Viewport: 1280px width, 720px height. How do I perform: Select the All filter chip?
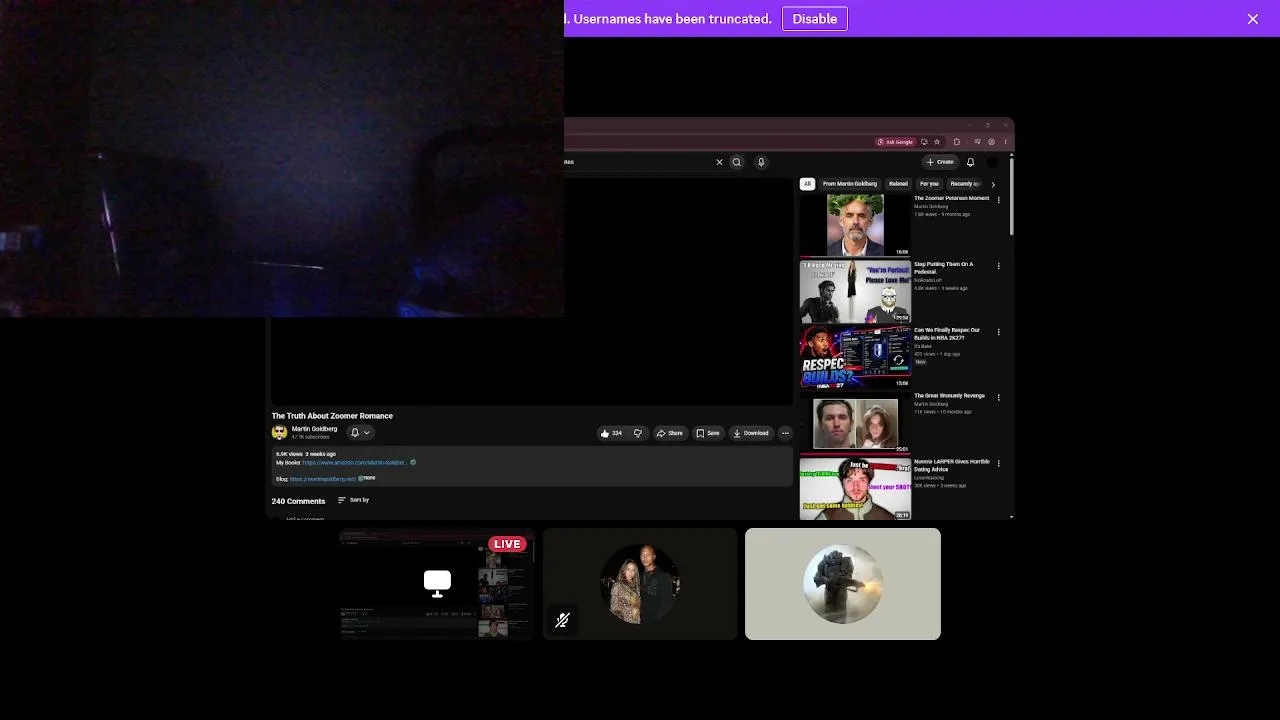(807, 184)
